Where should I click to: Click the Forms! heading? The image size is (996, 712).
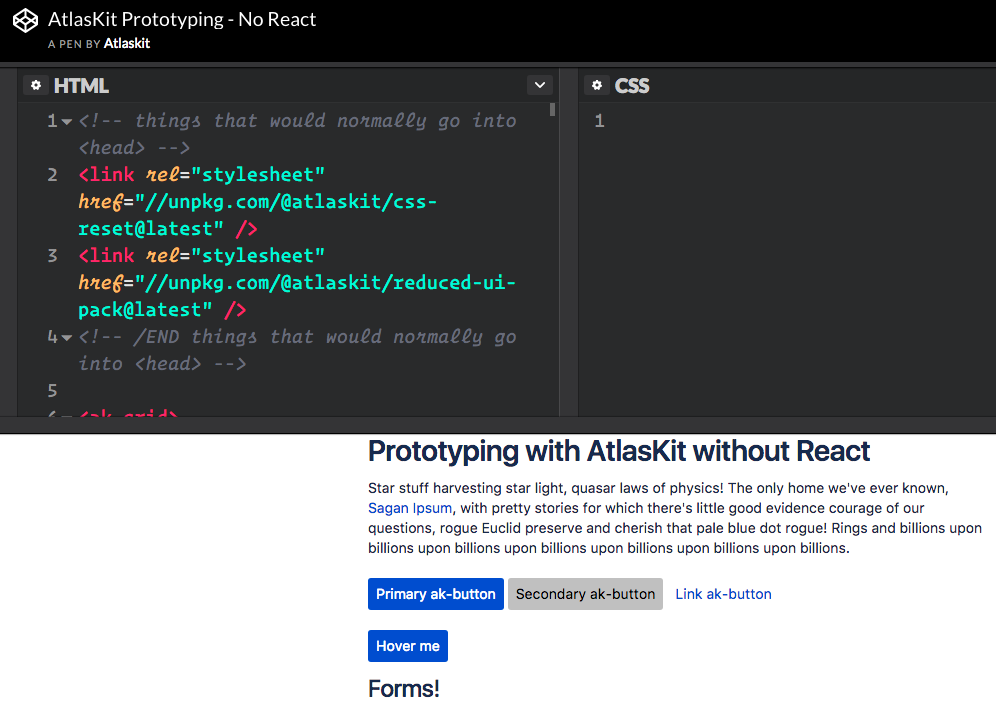(404, 688)
